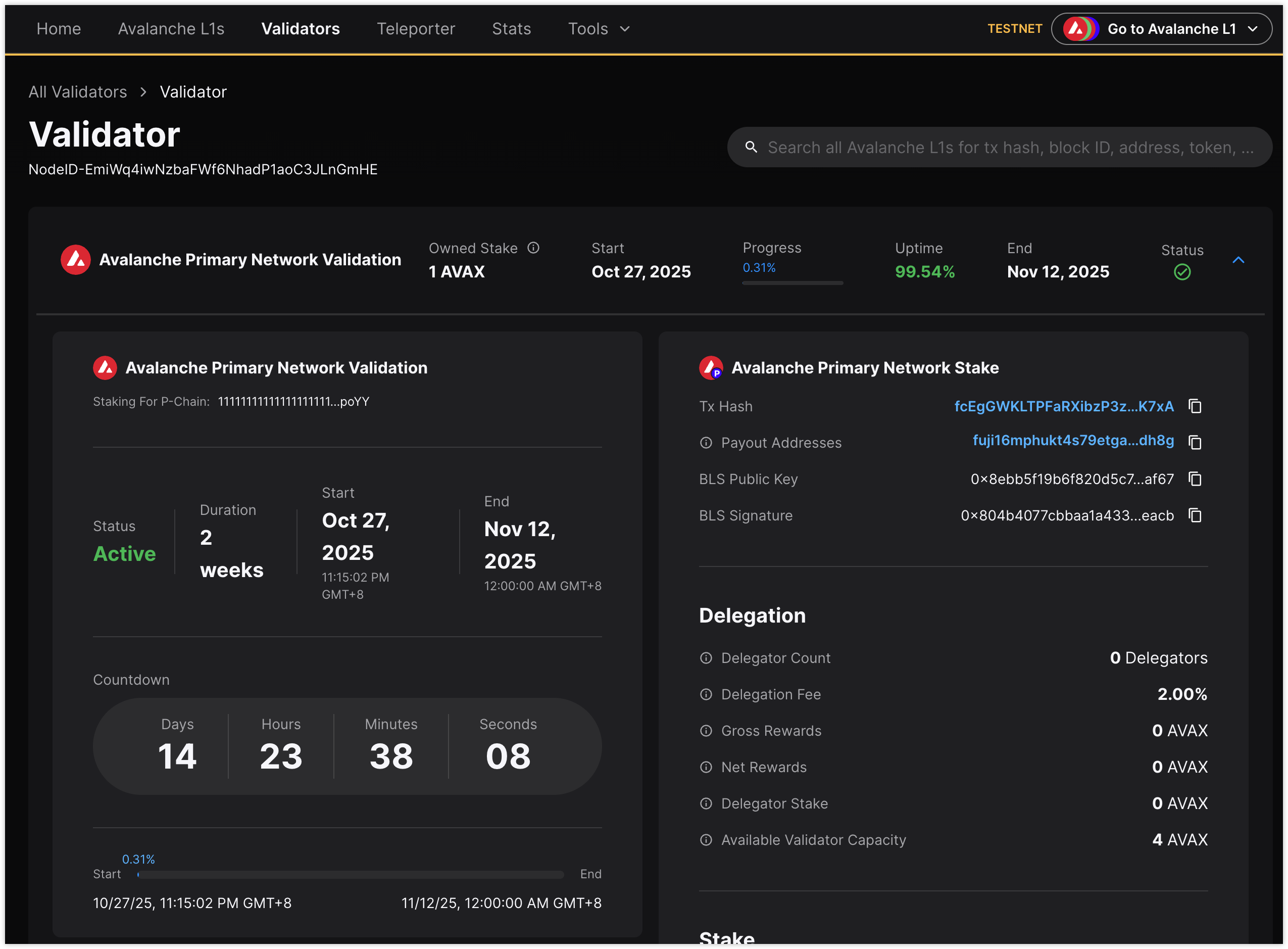
Task: Navigate to All Validators breadcrumb
Action: (x=77, y=92)
